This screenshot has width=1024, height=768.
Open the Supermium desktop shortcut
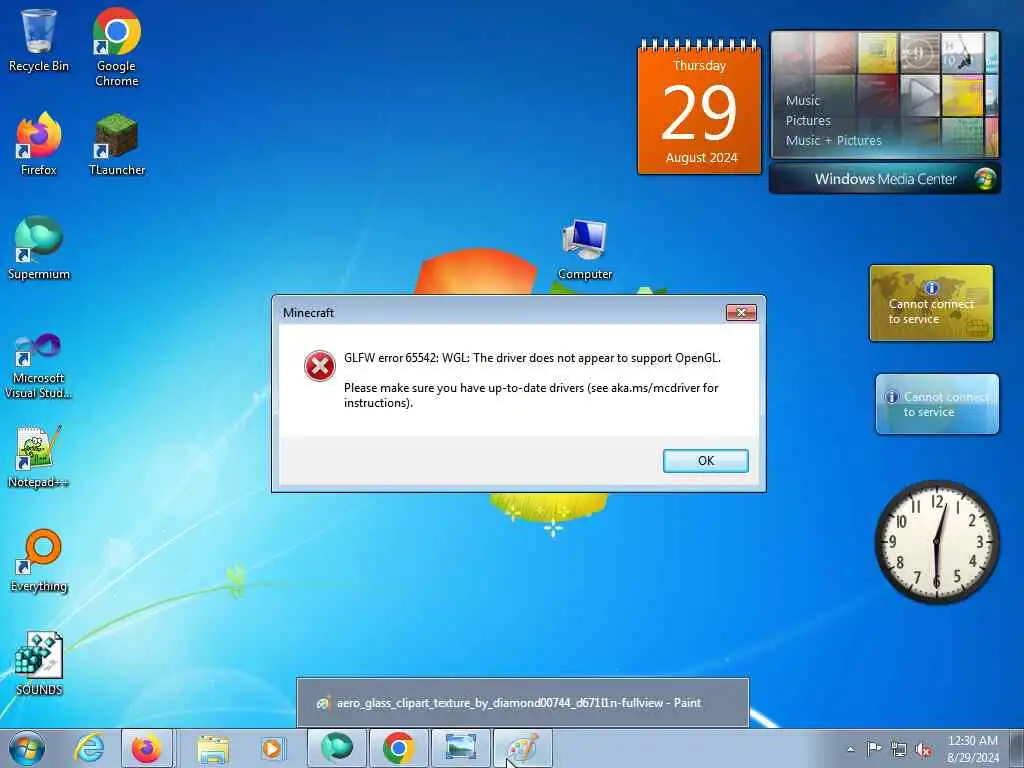coord(39,248)
